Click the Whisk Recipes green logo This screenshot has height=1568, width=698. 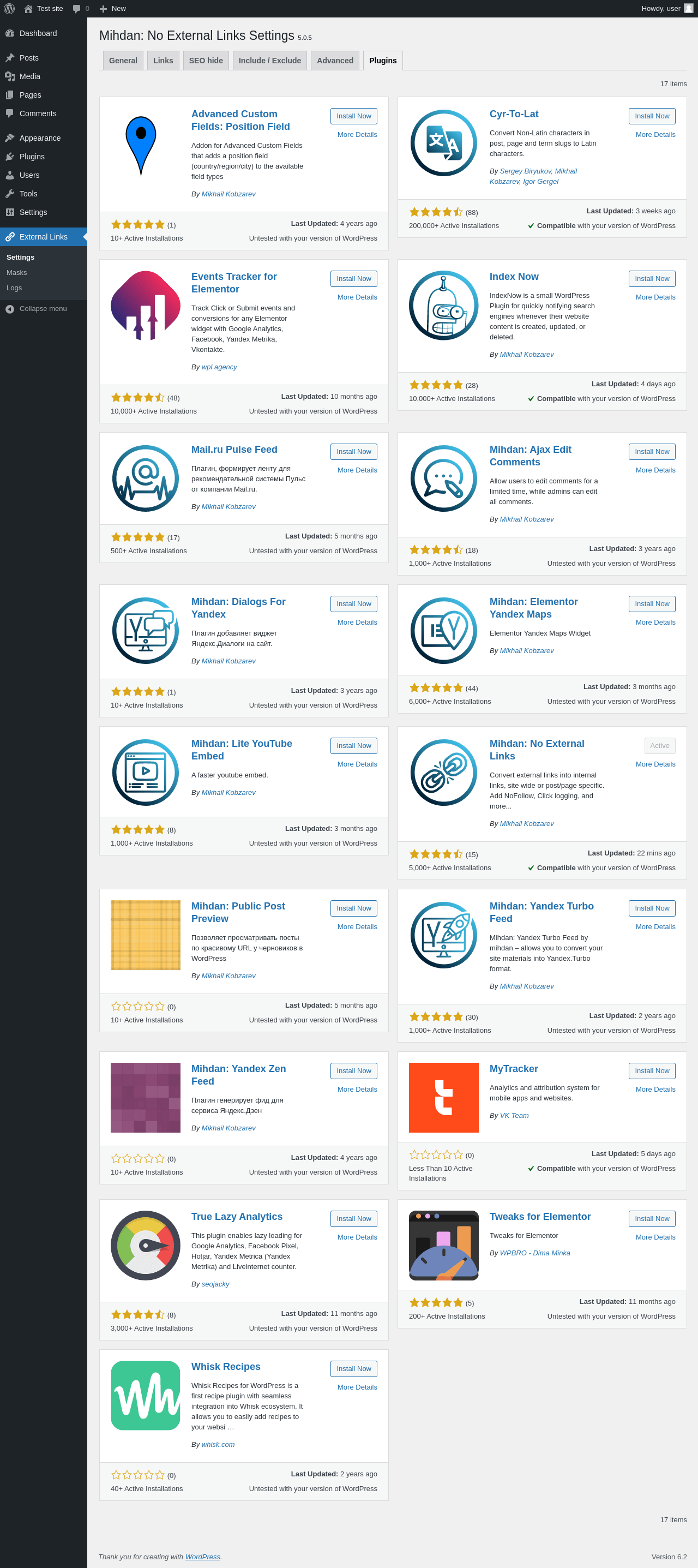coord(146,1395)
